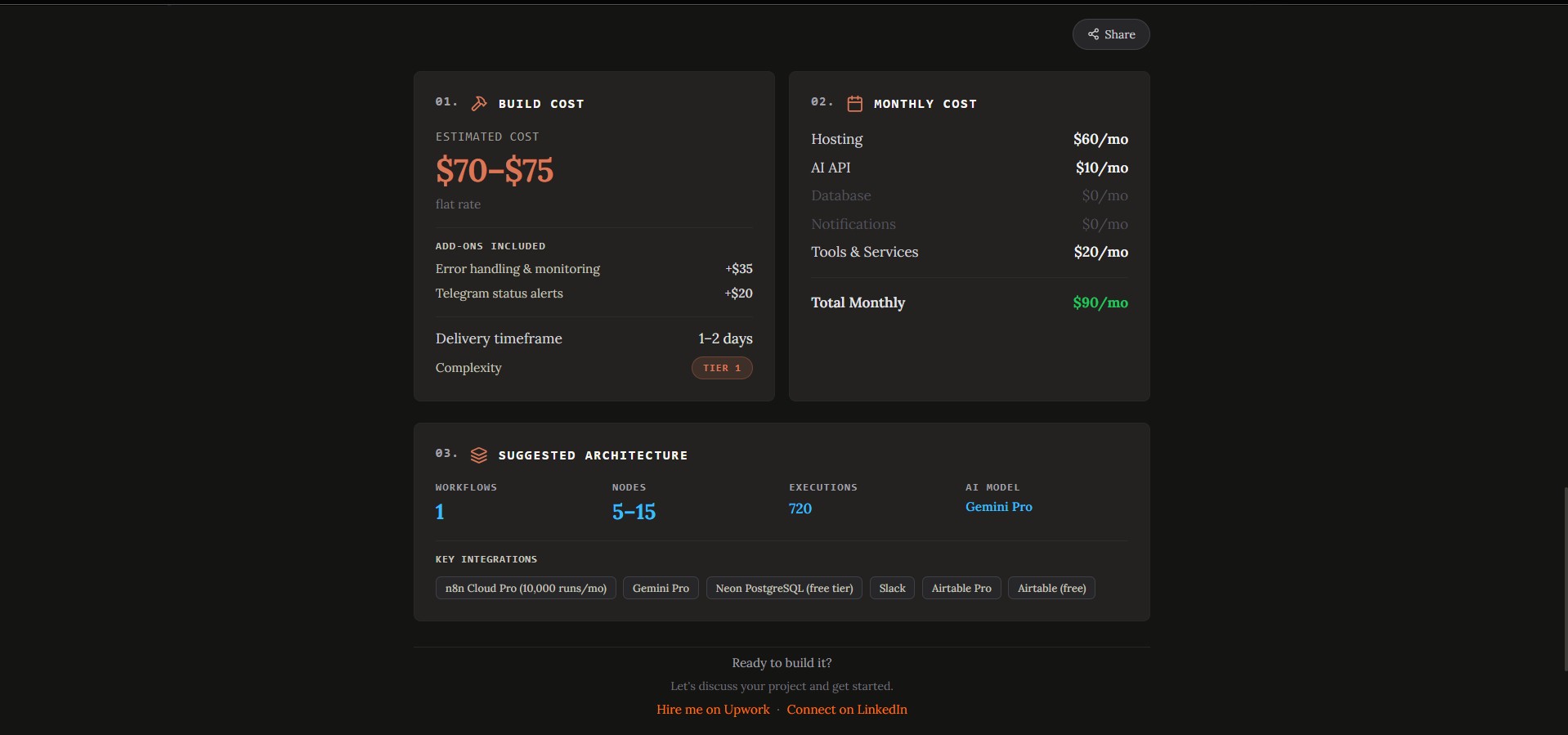
Task: Click the $20/mo Tools & Services price
Action: pyautogui.click(x=1100, y=252)
